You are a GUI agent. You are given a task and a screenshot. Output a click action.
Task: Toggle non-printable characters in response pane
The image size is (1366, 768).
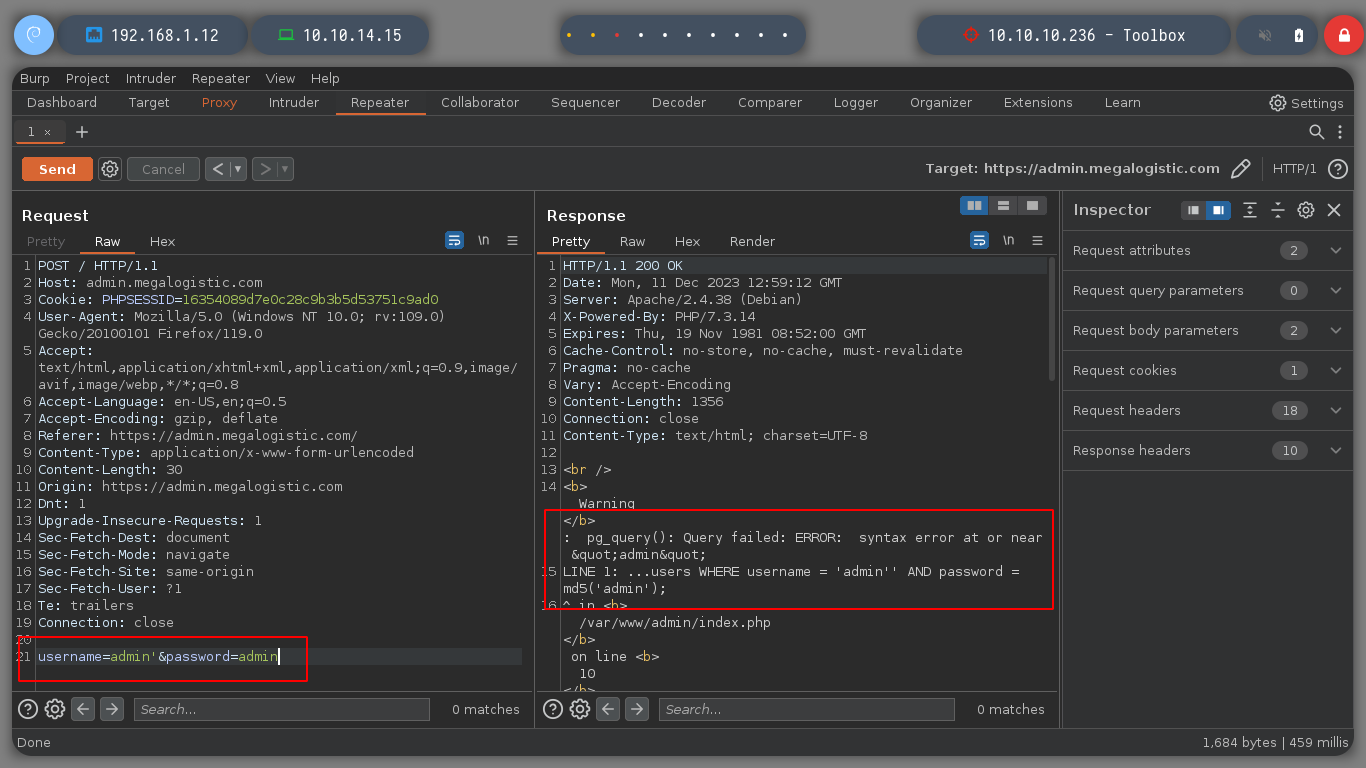(1009, 241)
